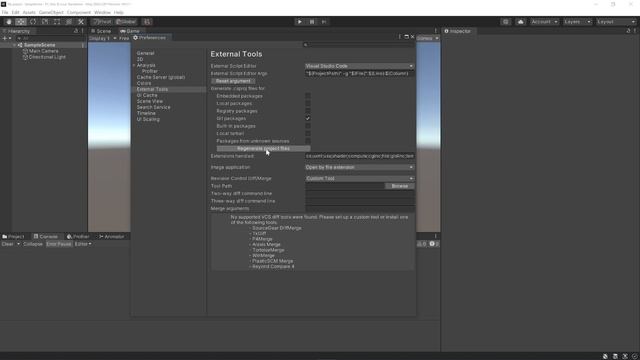Viewport: 640px width, 360px height.
Task: Click the Browse button for Tool Path
Action: click(400, 186)
